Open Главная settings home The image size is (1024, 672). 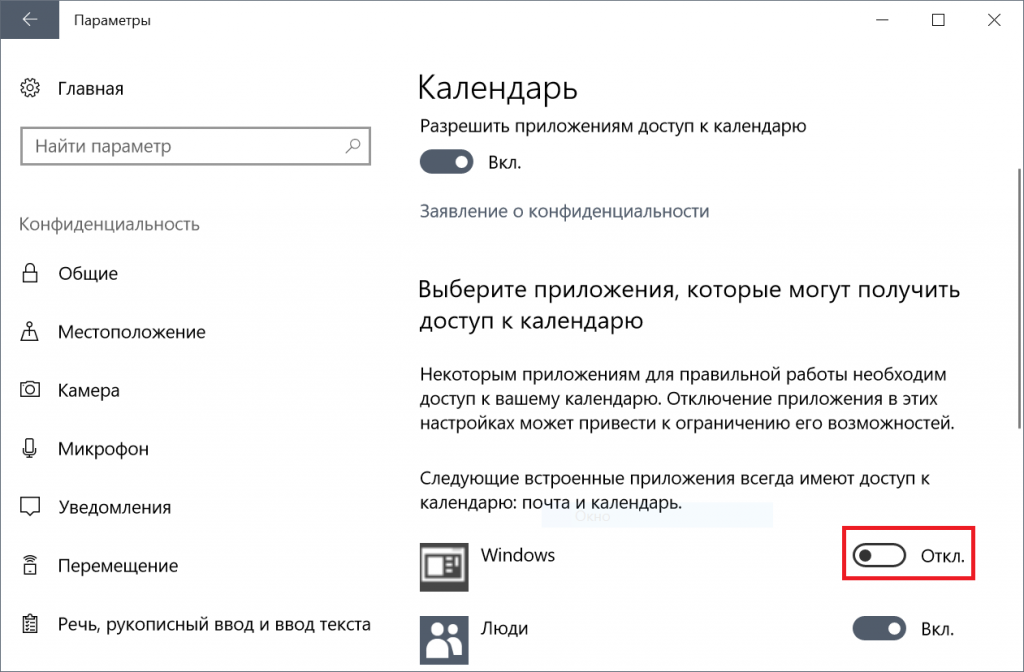point(91,88)
